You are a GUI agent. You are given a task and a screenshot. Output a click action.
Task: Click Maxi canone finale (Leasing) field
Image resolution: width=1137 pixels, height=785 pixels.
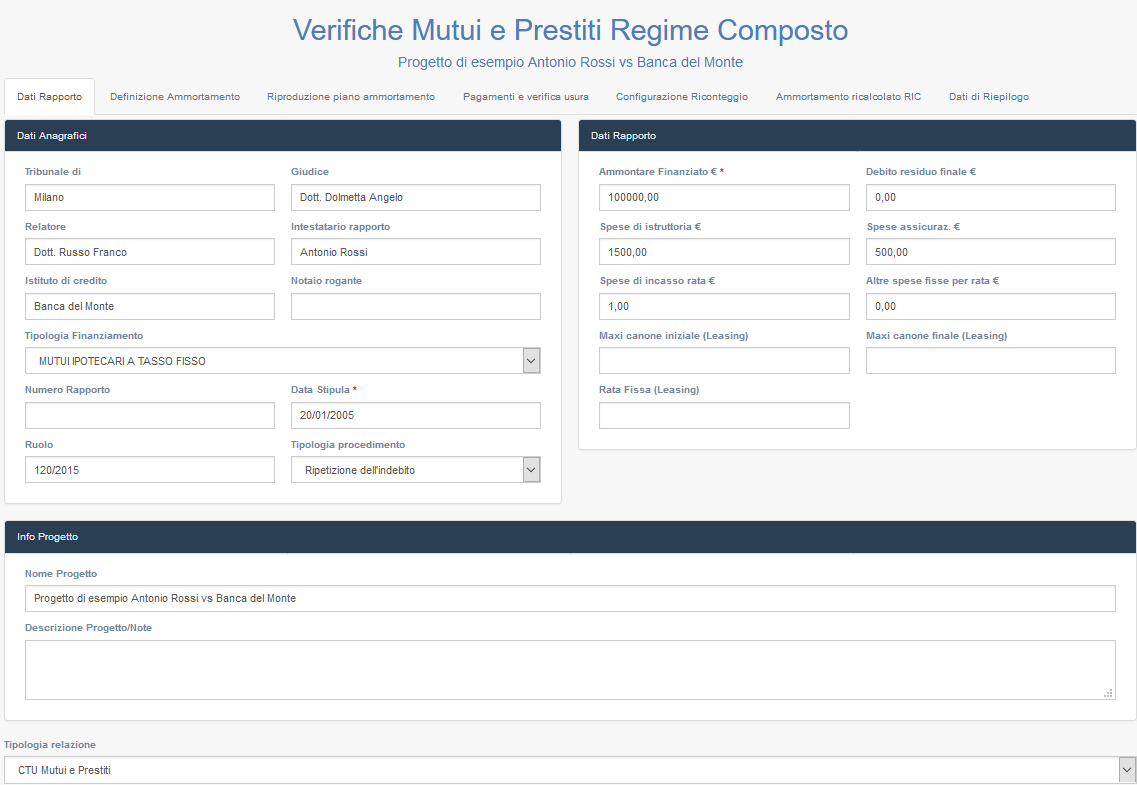(x=991, y=361)
